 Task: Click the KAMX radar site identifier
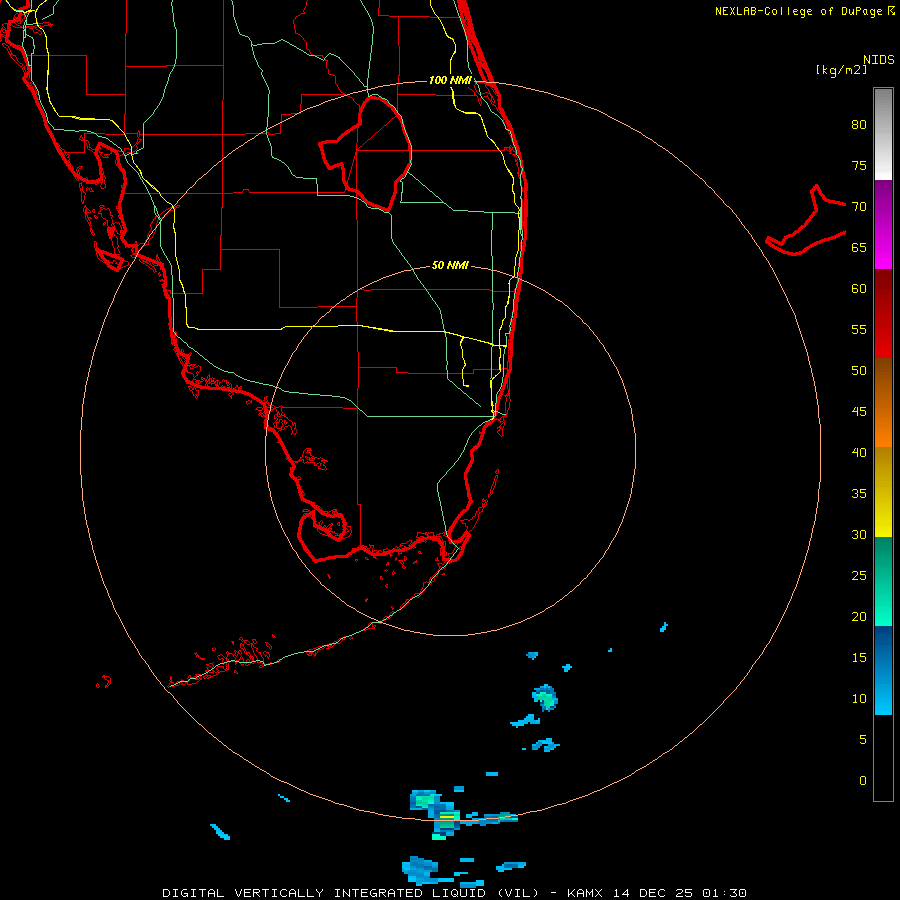point(585,893)
